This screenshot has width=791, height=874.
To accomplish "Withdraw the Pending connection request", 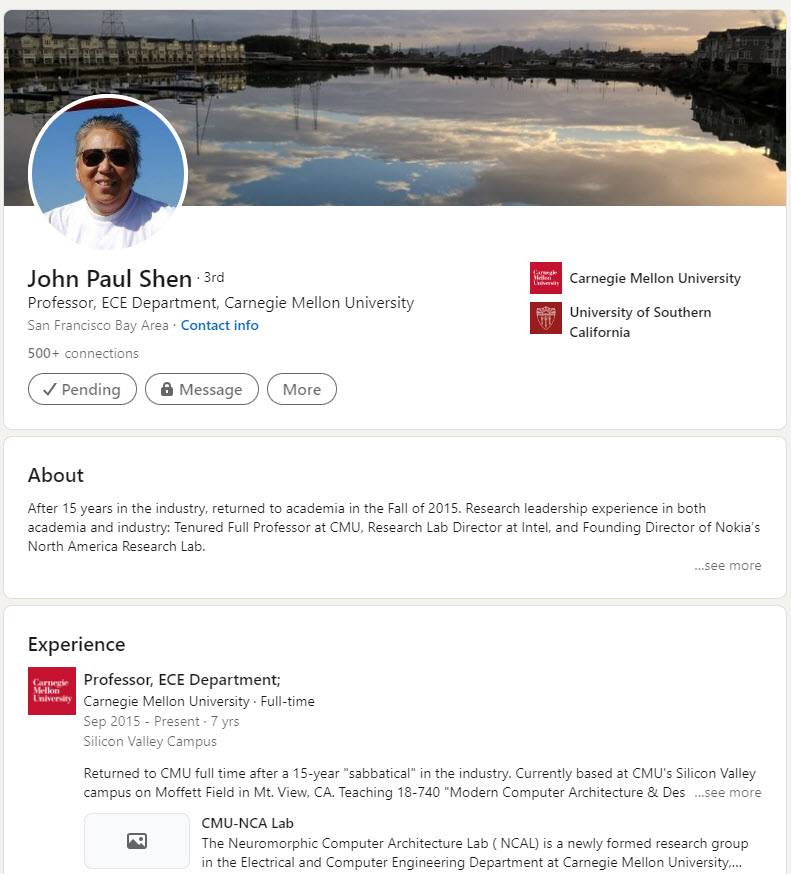I will 82,389.
